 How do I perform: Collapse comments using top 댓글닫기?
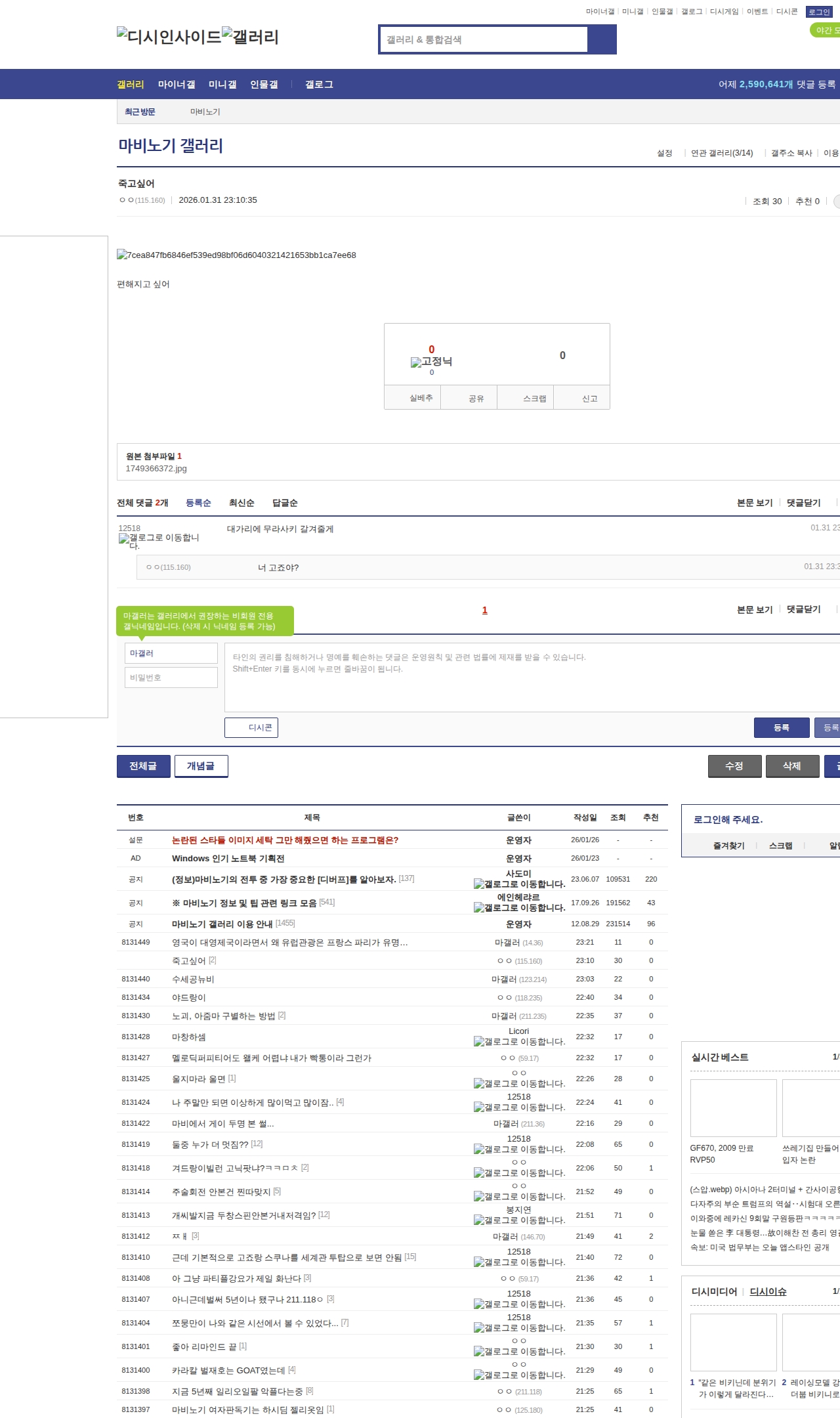[x=803, y=503]
